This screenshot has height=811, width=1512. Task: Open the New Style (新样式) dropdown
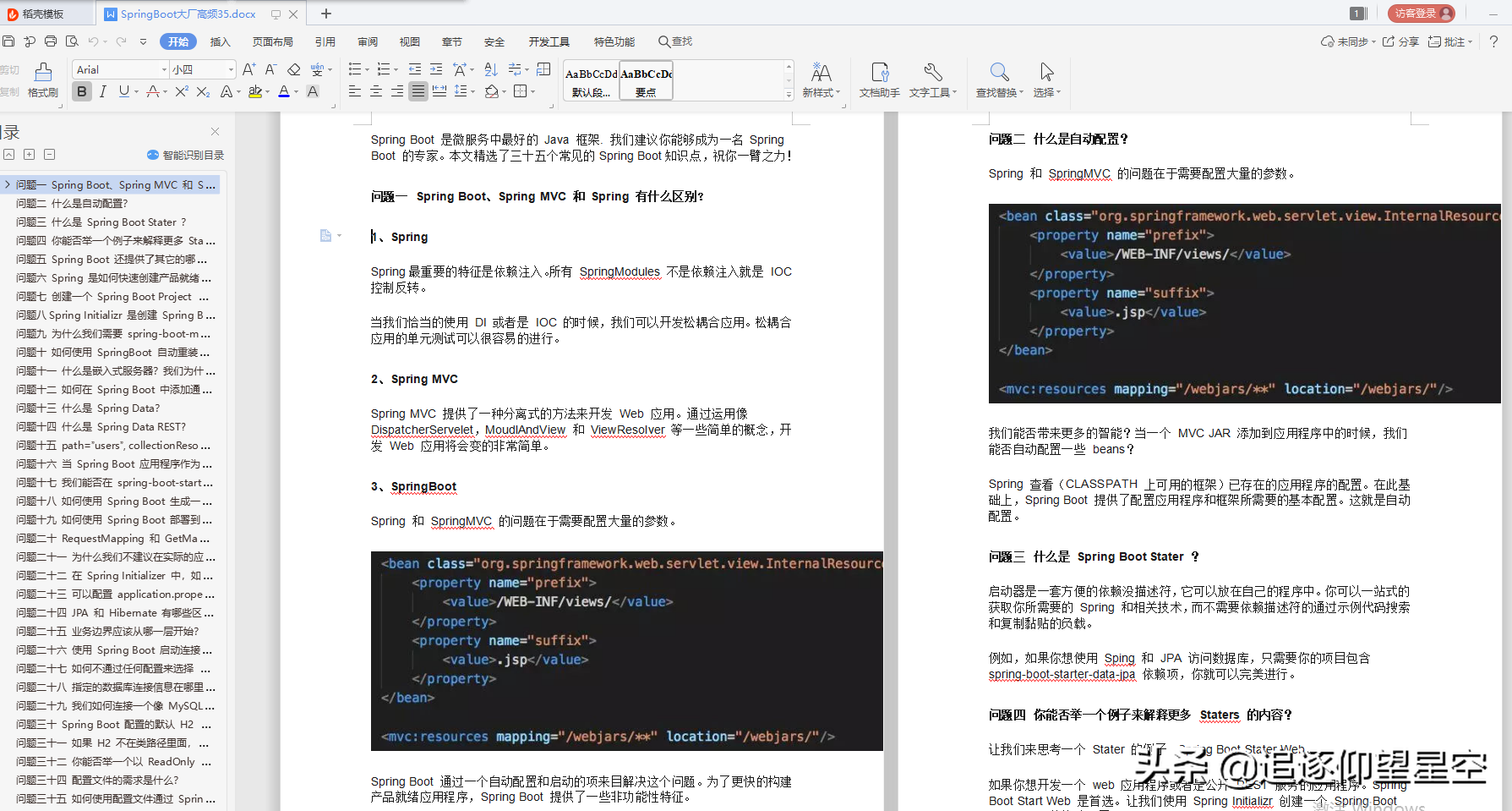click(822, 80)
